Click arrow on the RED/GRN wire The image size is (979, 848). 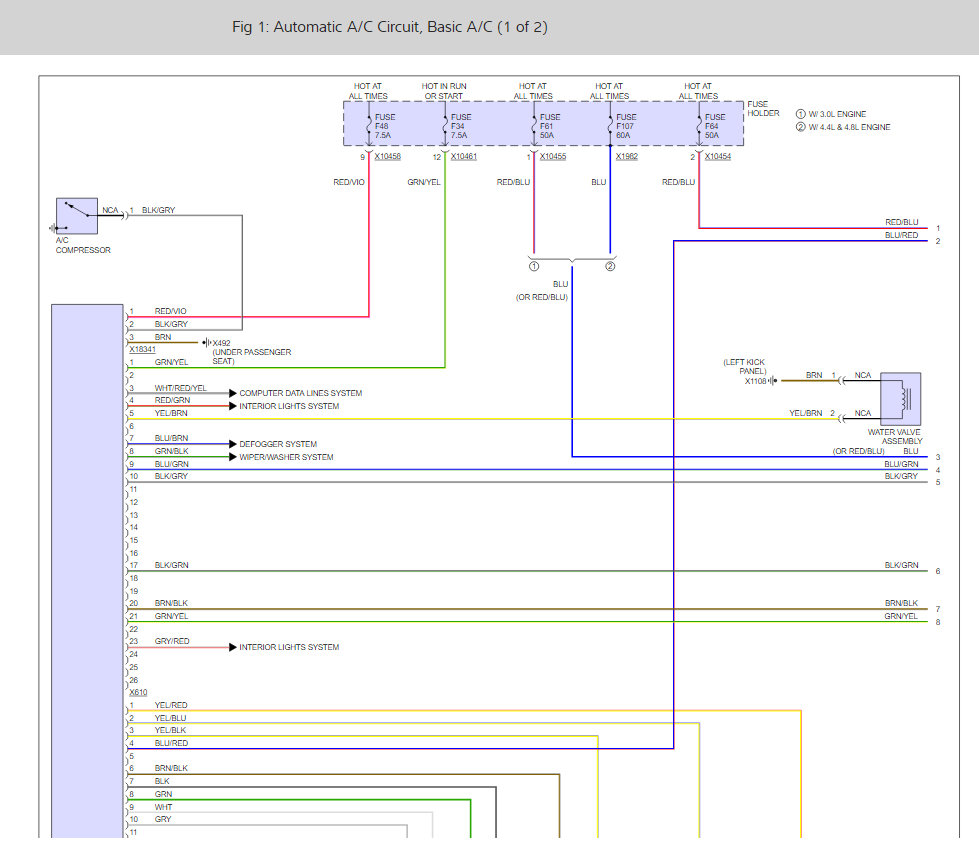[x=233, y=406]
